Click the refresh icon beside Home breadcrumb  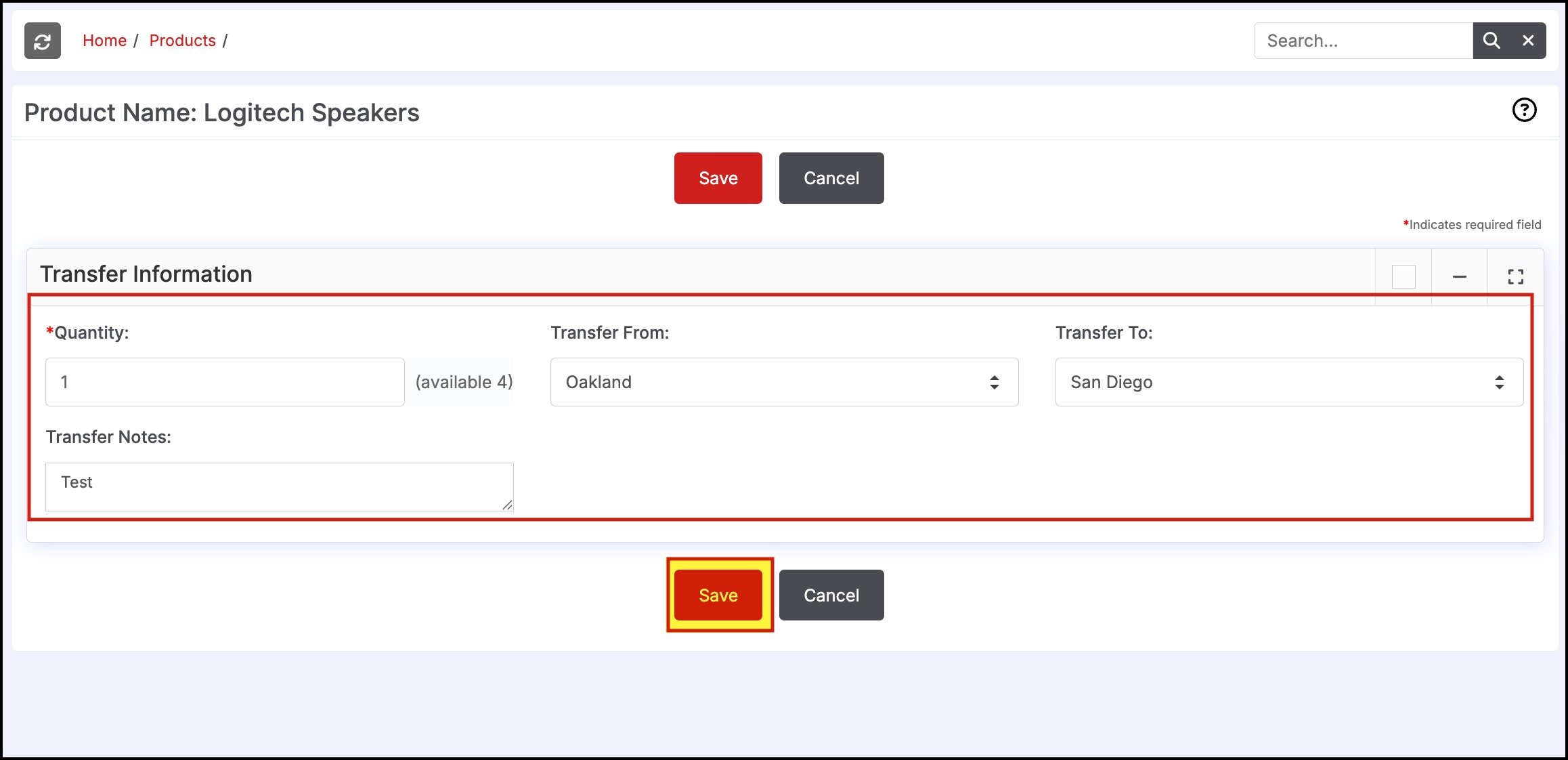(43, 41)
